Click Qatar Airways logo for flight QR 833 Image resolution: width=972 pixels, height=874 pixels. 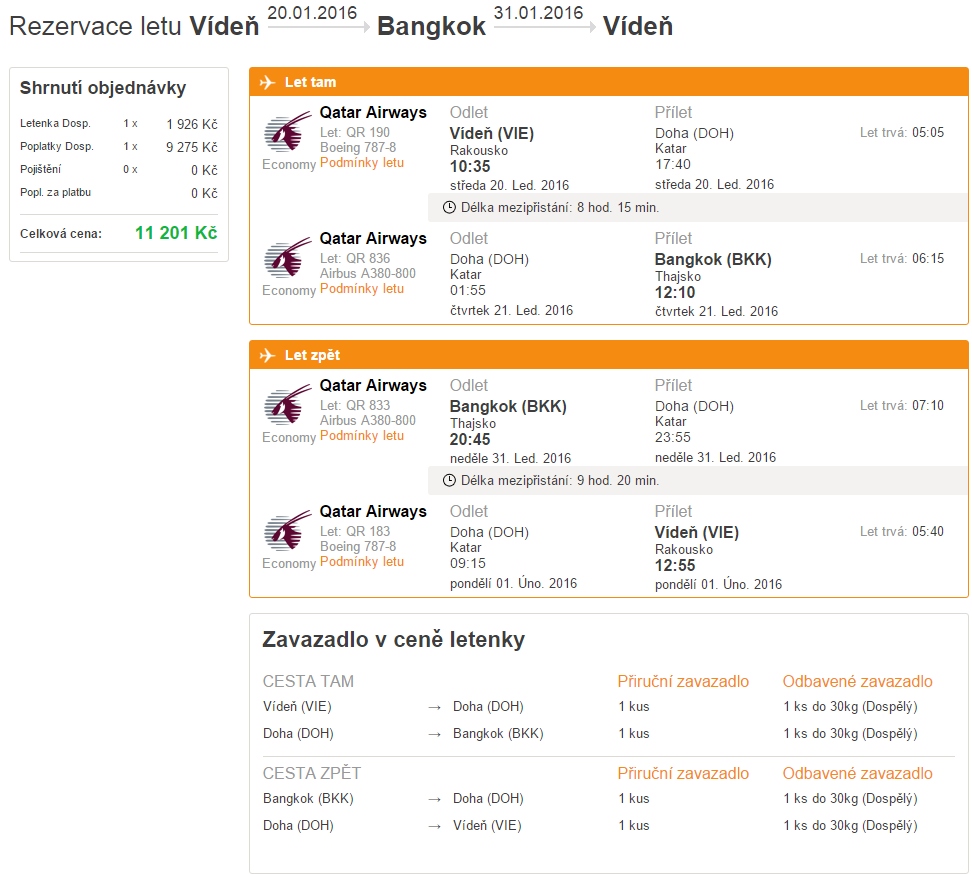[288, 404]
